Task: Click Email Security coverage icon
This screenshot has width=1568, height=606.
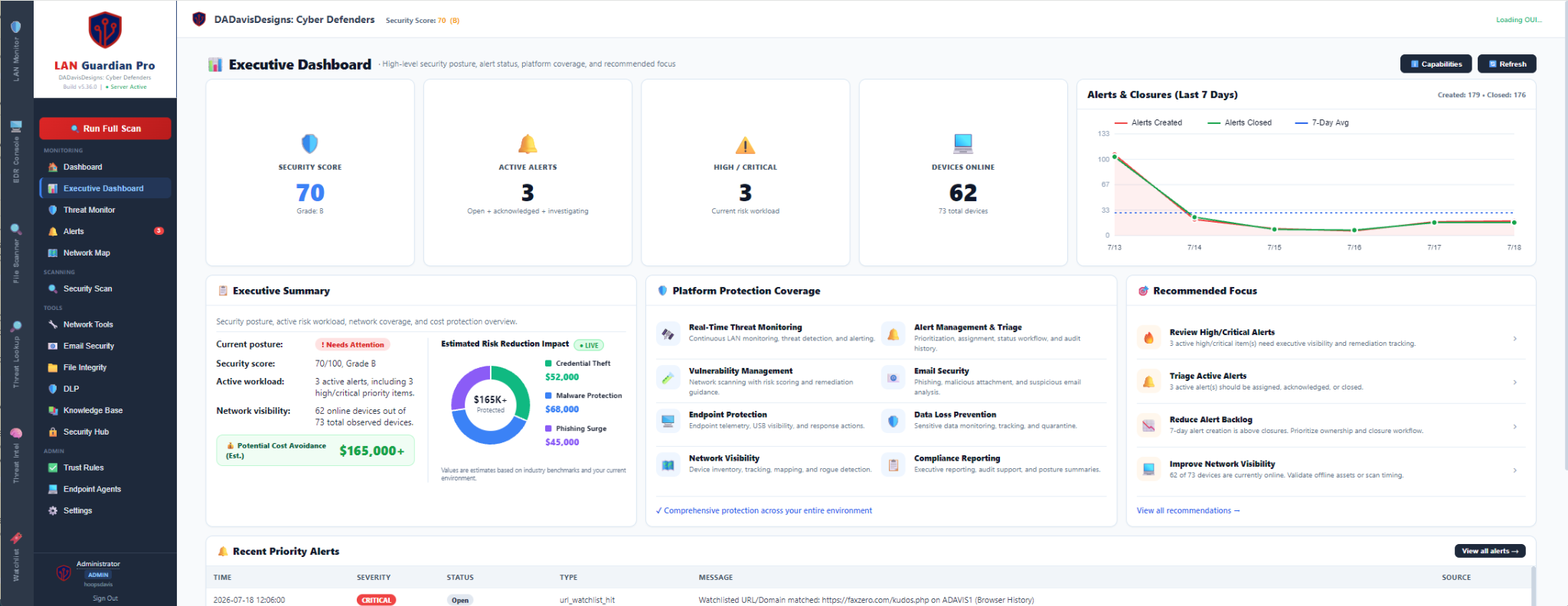Action: point(893,378)
